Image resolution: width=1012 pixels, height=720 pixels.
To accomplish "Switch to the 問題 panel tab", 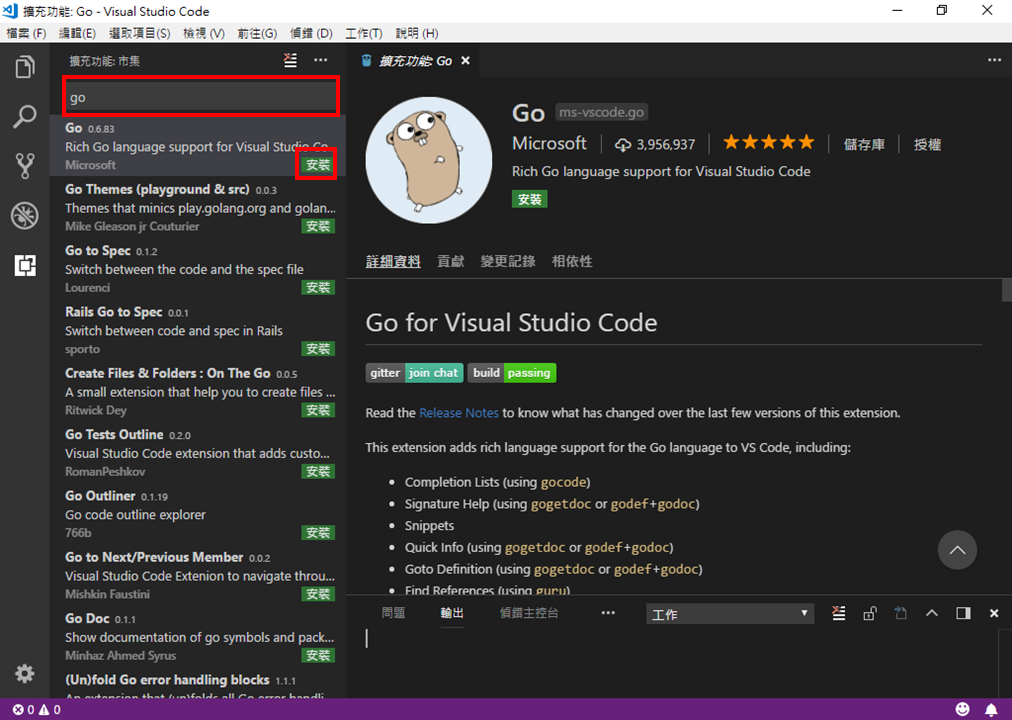I will (x=393, y=613).
